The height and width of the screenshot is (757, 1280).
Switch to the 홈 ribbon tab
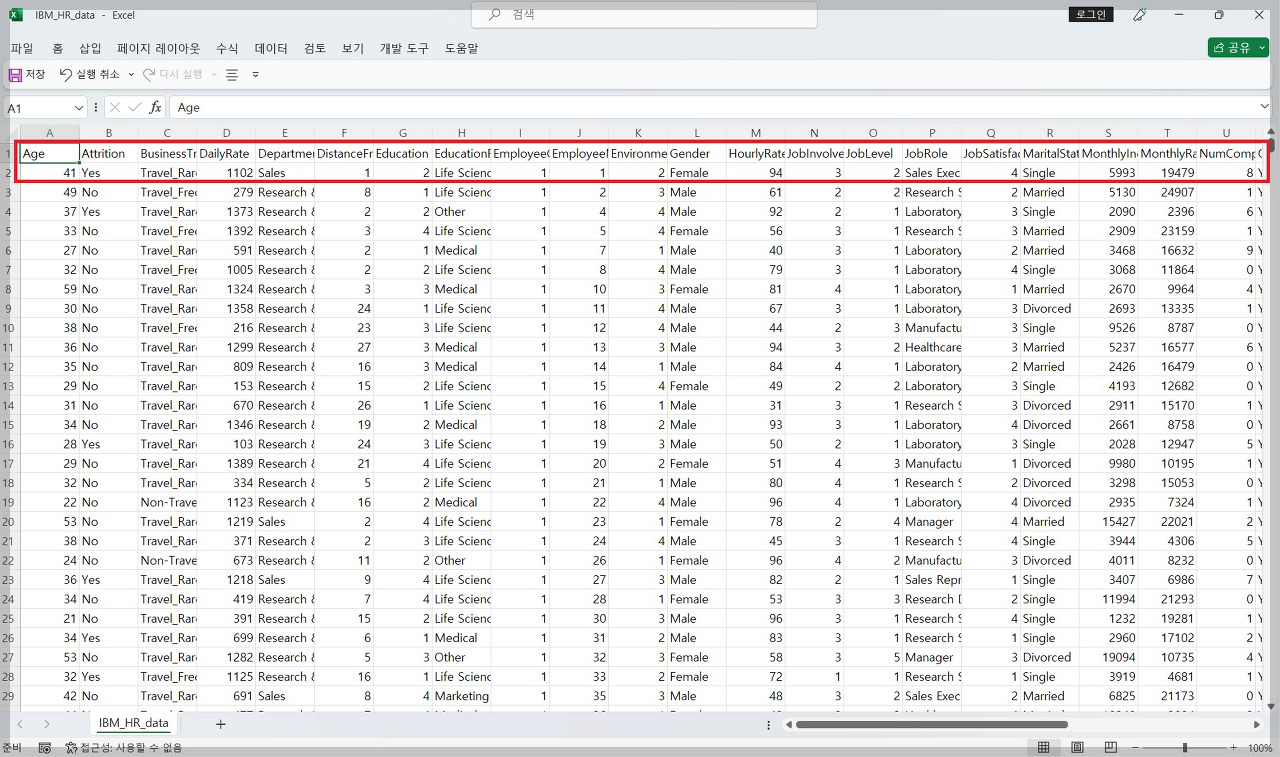click(x=57, y=48)
